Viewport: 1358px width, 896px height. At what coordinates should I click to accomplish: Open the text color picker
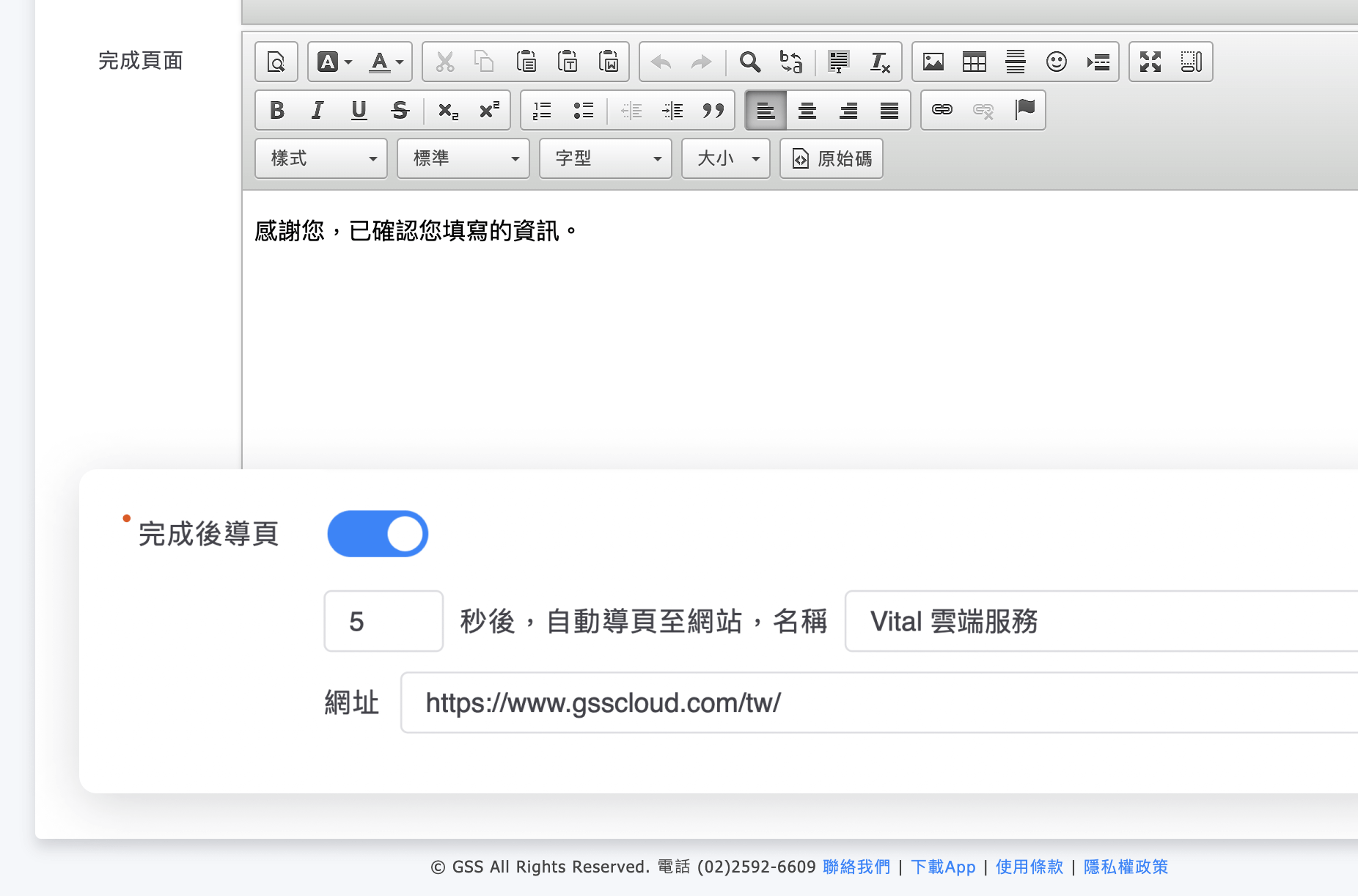coord(386,62)
